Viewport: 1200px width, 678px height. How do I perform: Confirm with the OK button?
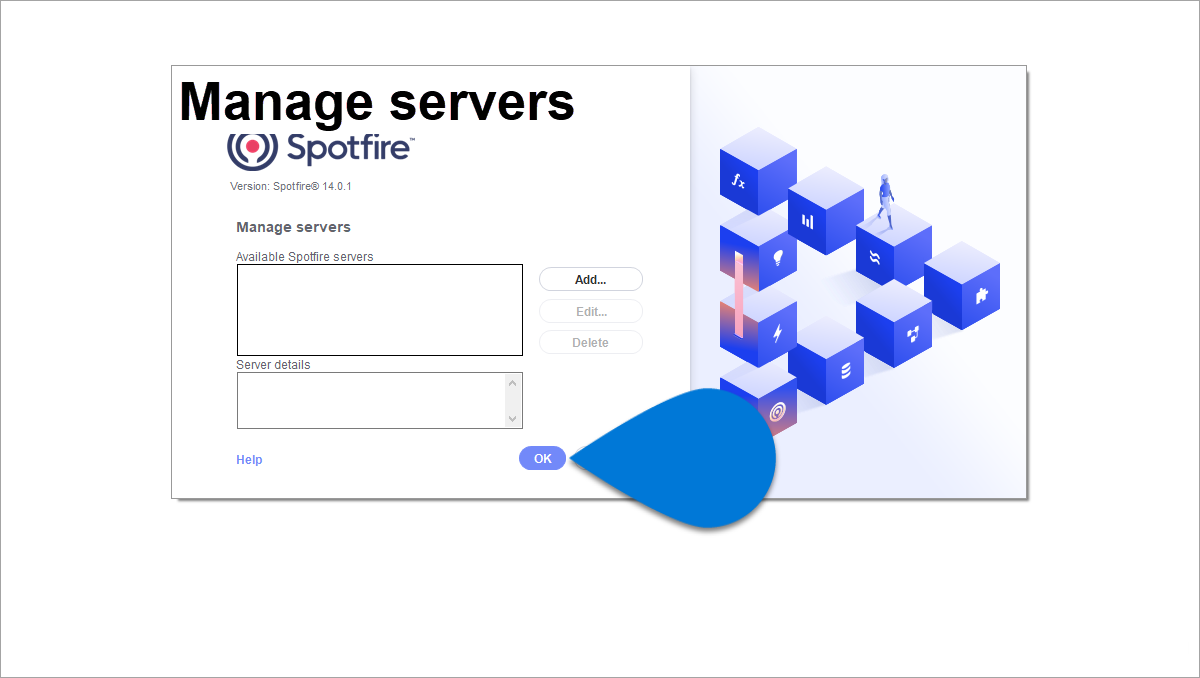coord(543,458)
